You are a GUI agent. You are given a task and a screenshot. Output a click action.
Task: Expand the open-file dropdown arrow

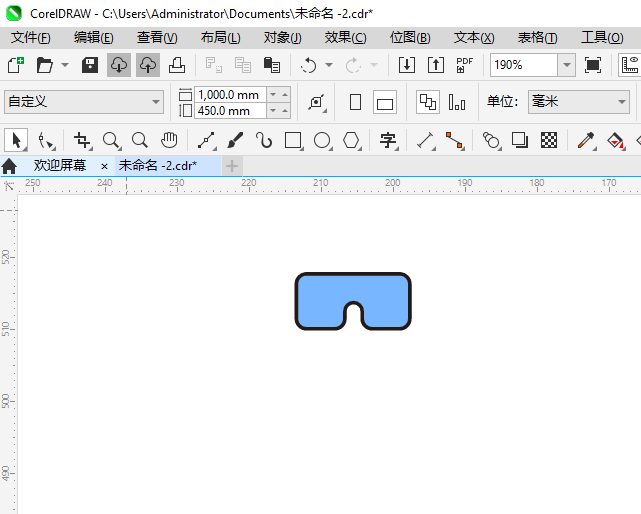coord(65,65)
